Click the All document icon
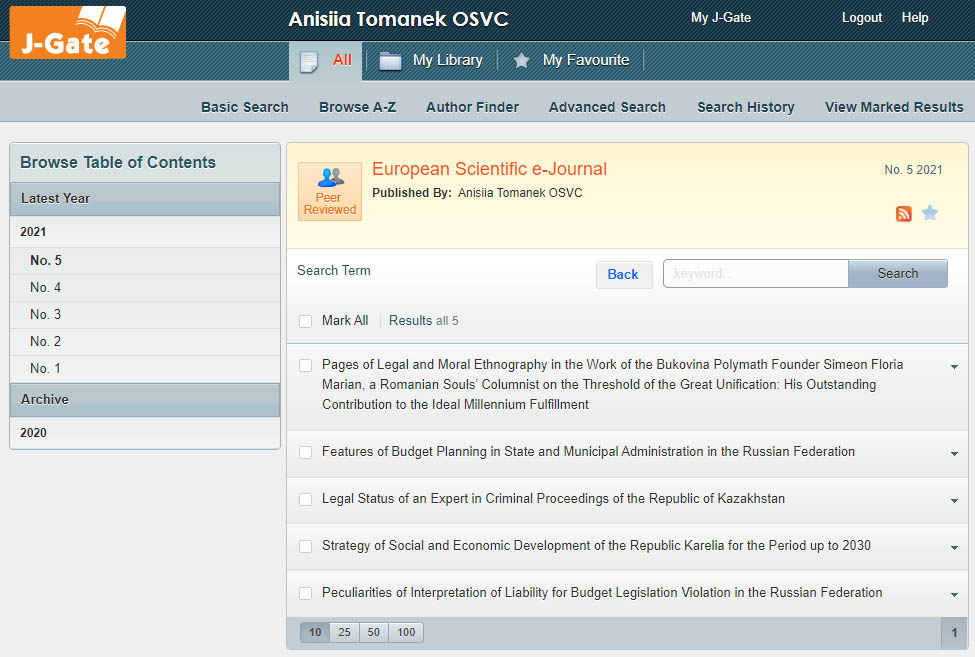The height and width of the screenshot is (657, 975). (x=309, y=61)
